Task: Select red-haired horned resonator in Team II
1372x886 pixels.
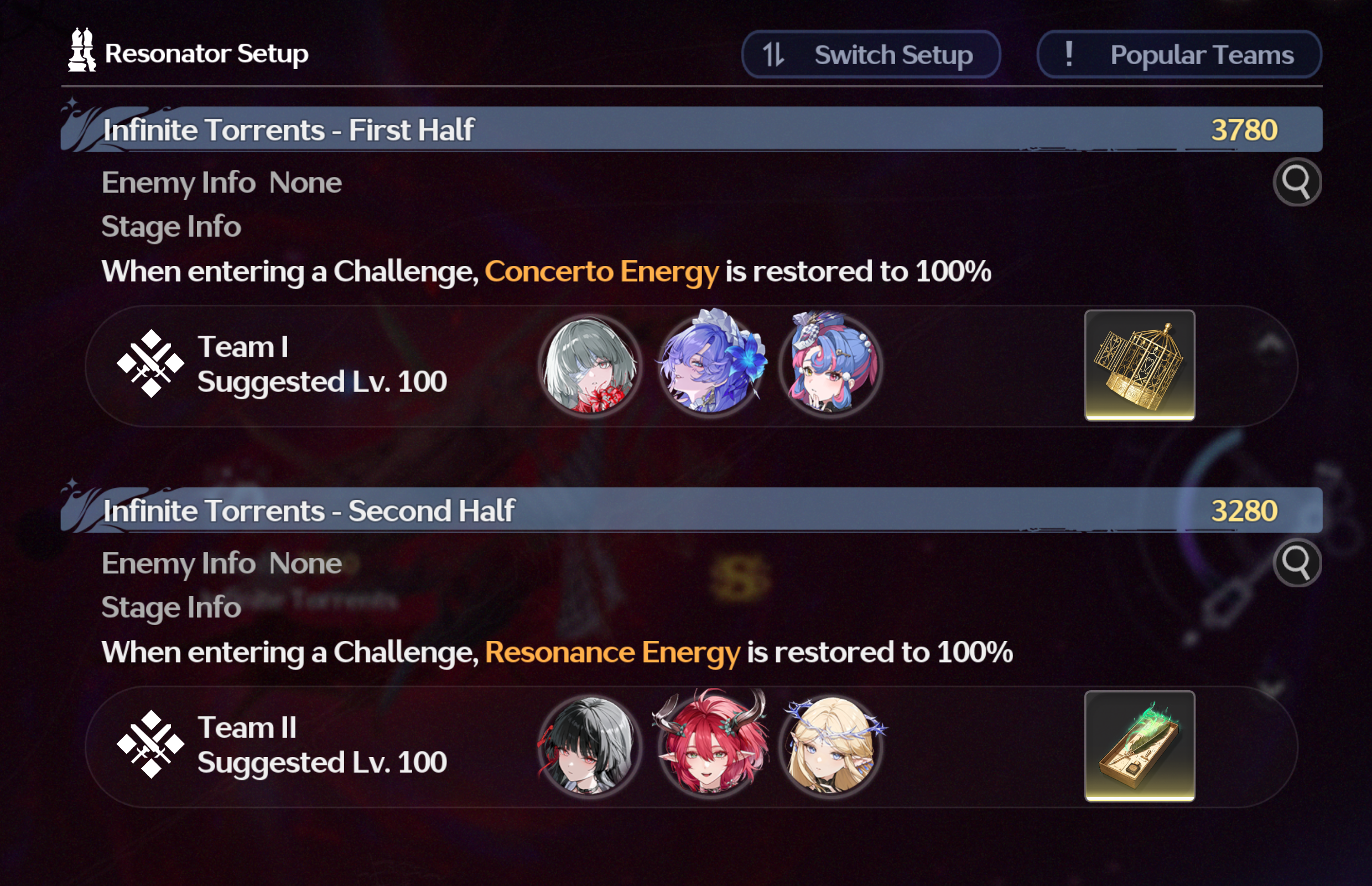Action: click(x=711, y=743)
